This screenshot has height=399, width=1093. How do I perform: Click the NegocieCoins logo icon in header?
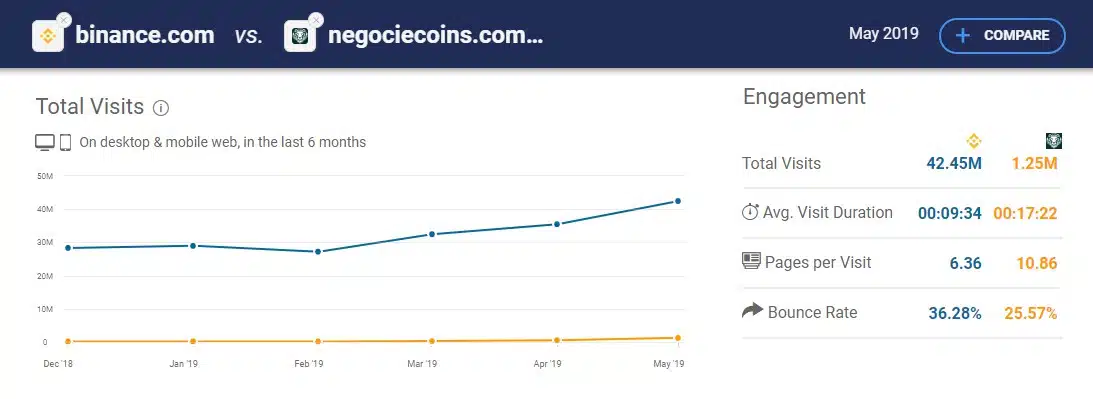300,36
